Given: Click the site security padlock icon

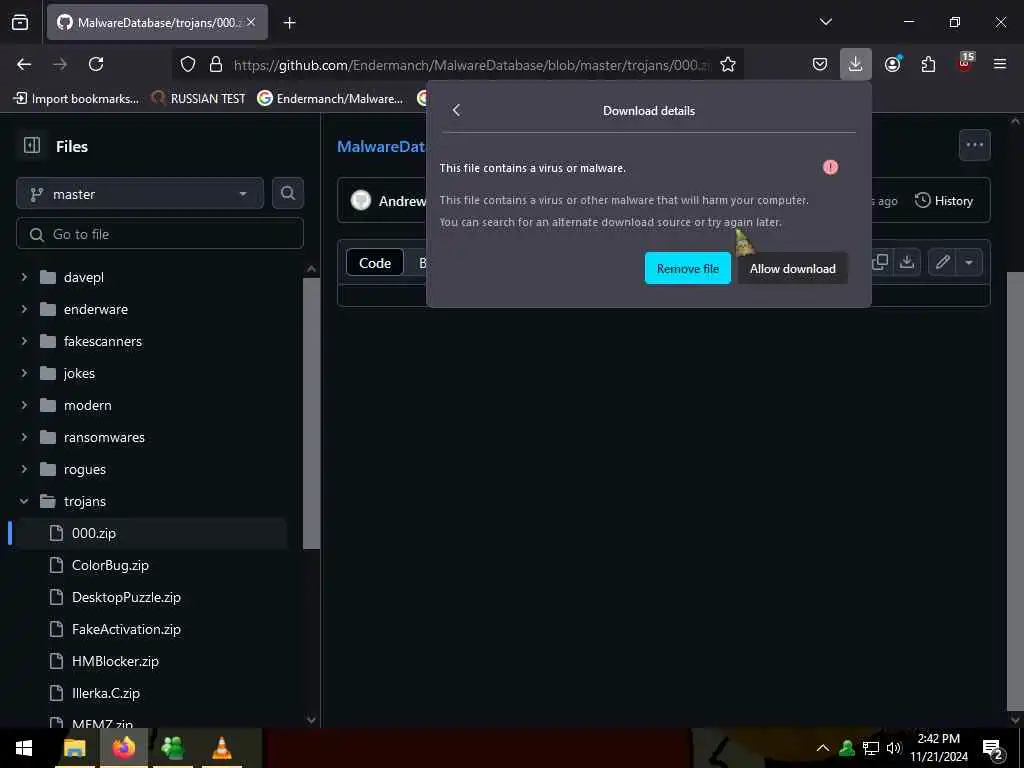Looking at the screenshot, I should [x=216, y=64].
